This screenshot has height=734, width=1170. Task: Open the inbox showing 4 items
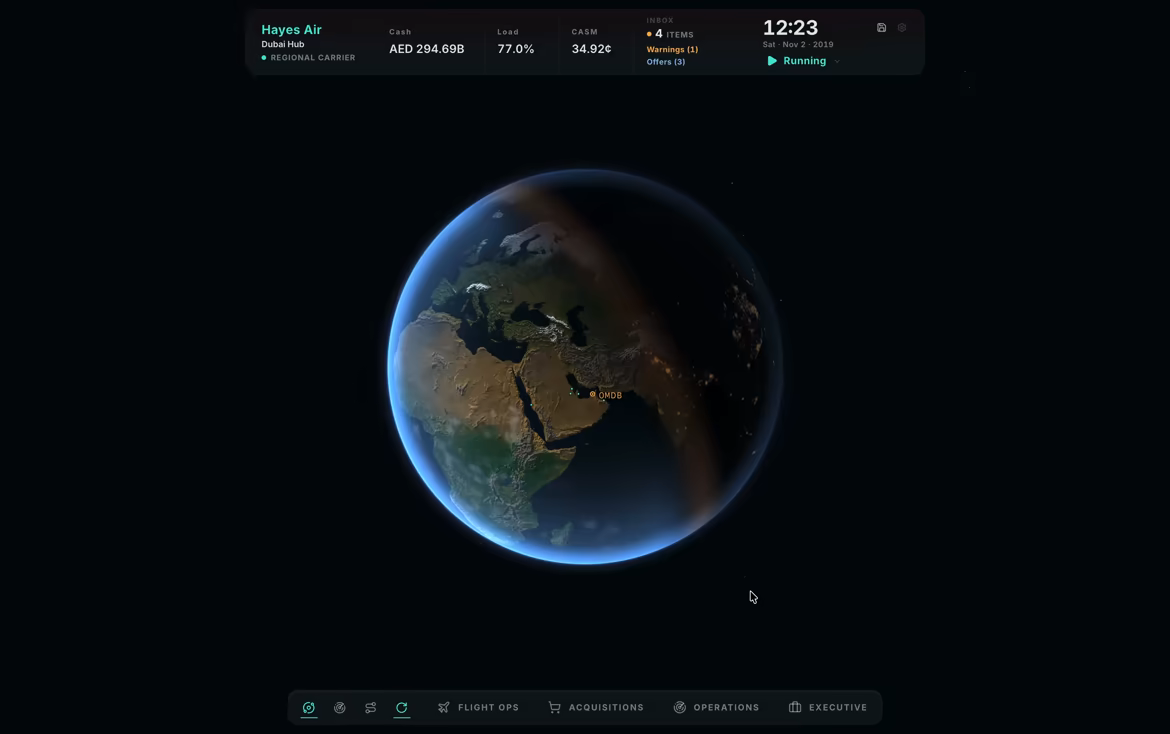tap(670, 34)
